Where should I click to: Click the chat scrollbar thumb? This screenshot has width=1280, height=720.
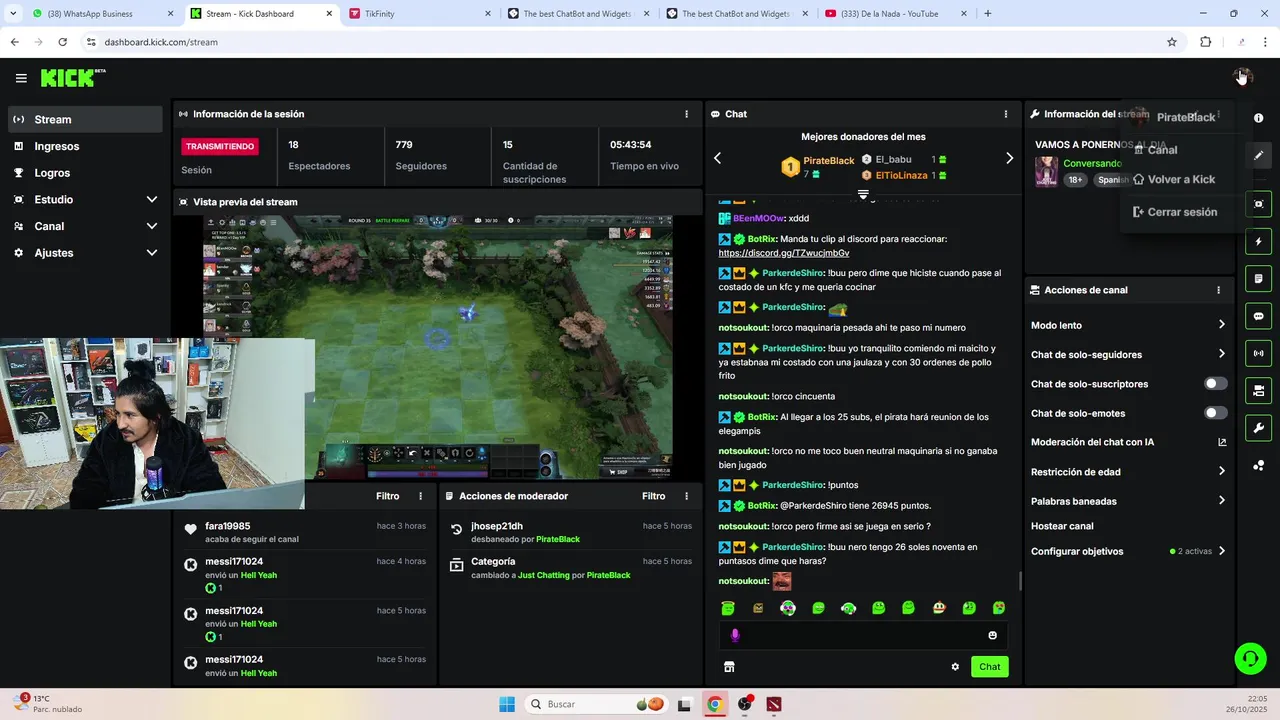tap(1020, 581)
